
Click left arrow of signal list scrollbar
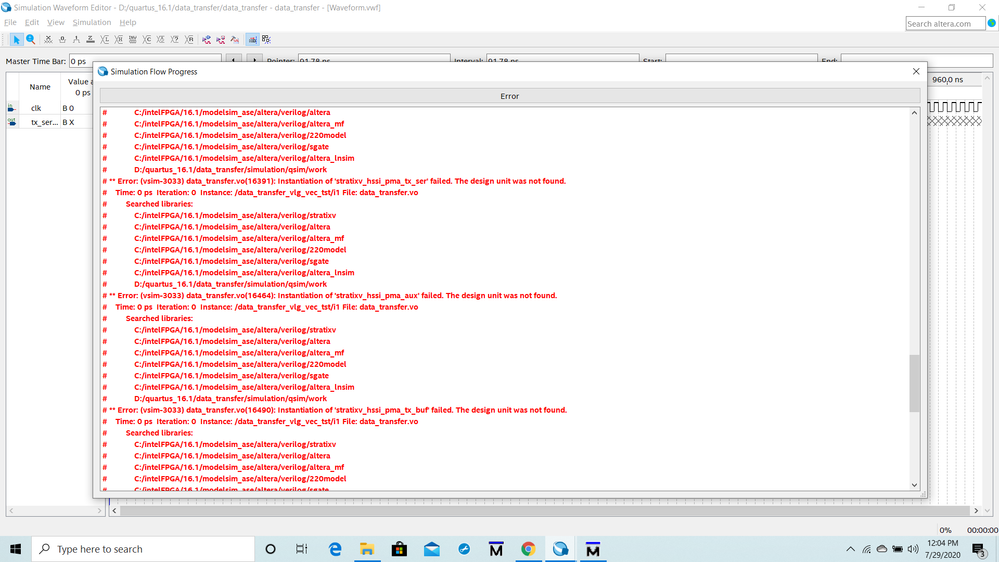tap(11, 510)
